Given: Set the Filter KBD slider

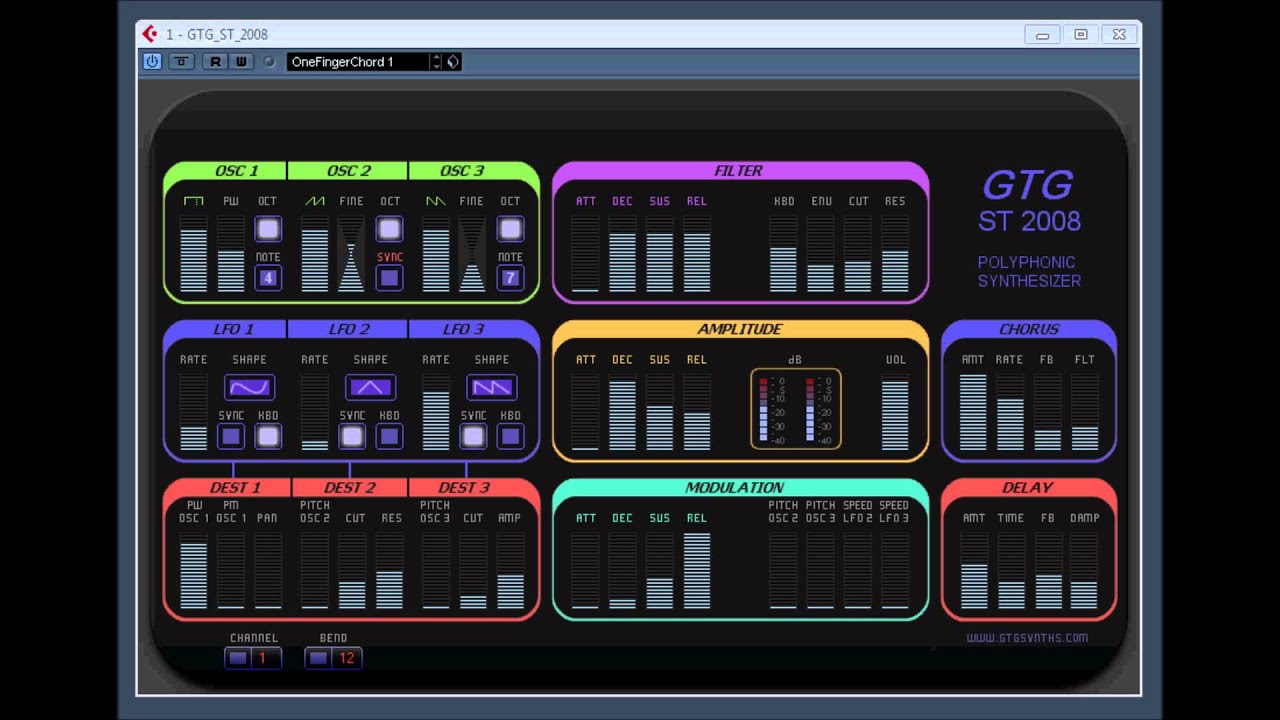Looking at the screenshot, I should coord(783,254).
